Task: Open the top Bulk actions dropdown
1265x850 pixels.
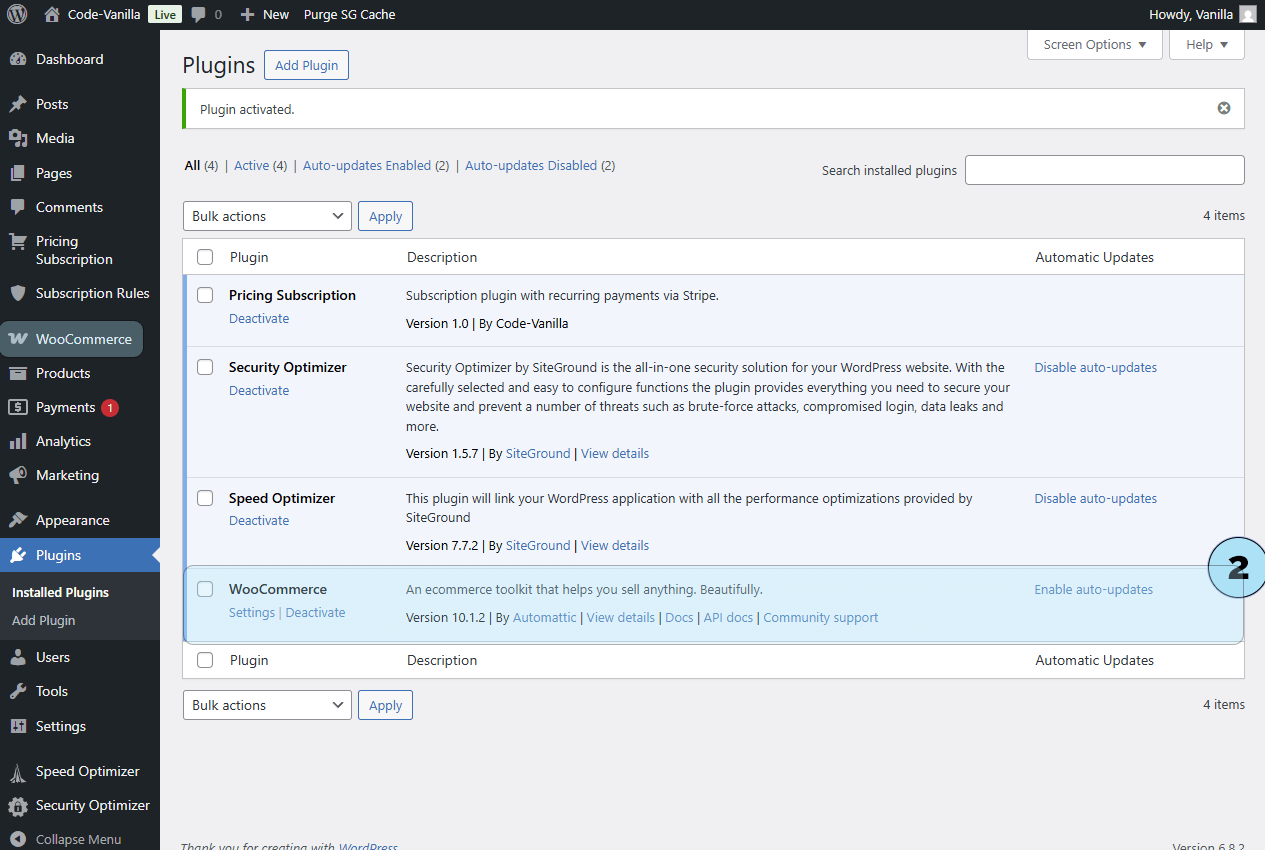Action: (267, 216)
